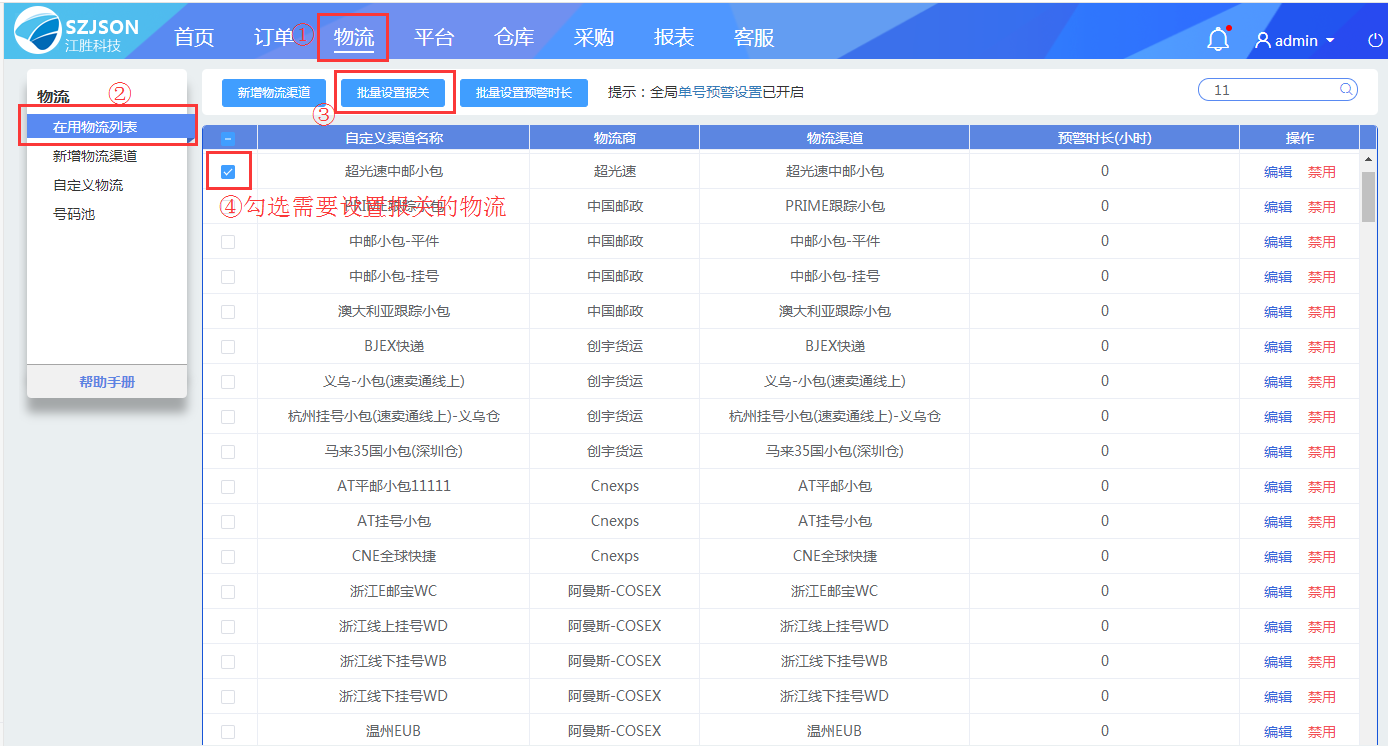This screenshot has width=1388, height=746.
Task: Click 禁用 for 中邮小包-挂号
Action: 1322,277
